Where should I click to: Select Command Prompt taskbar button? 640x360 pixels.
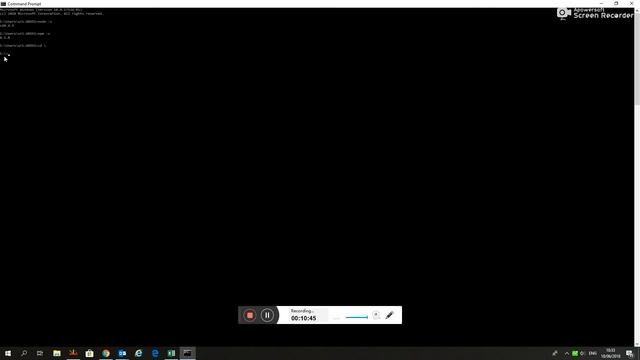click(x=188, y=353)
